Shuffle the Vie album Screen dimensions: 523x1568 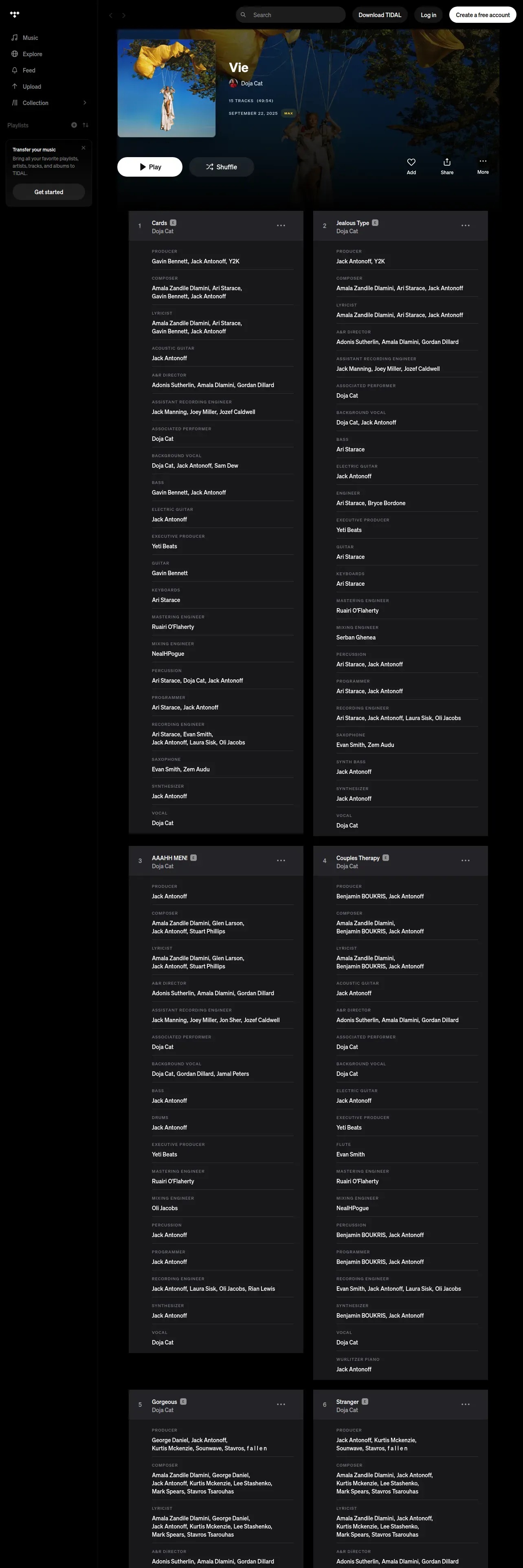[x=222, y=167]
